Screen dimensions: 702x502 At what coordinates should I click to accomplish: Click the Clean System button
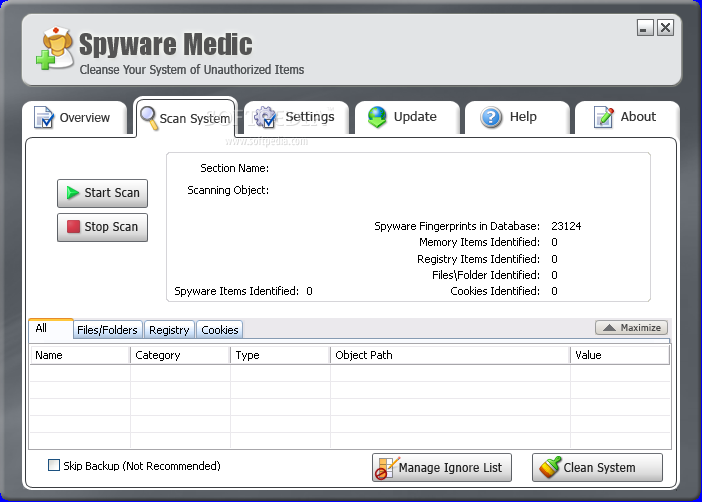(x=597, y=468)
